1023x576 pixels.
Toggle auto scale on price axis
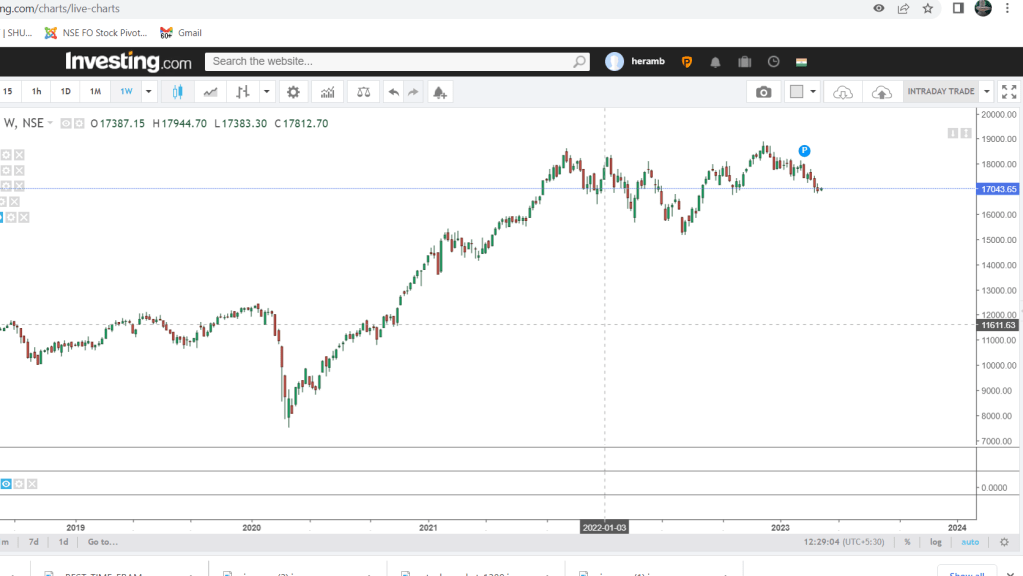(969, 542)
